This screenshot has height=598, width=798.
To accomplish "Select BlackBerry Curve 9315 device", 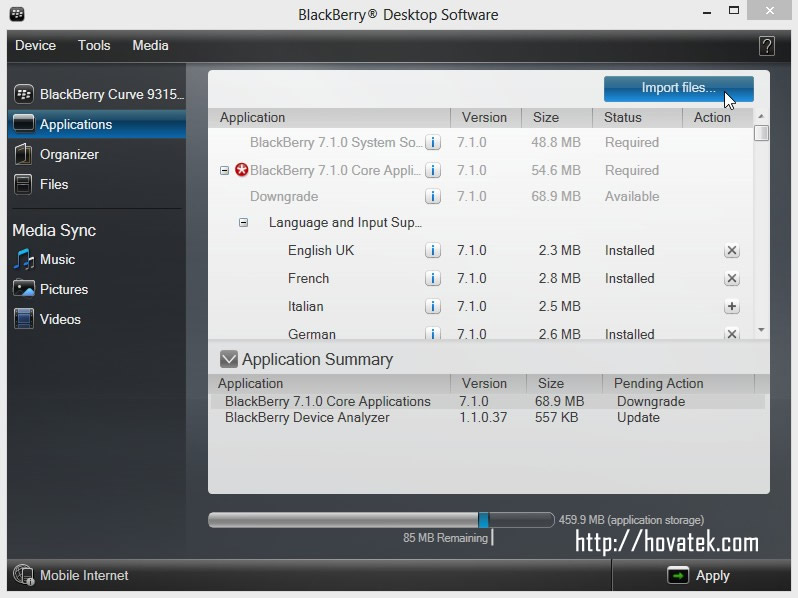I will 99,94.
